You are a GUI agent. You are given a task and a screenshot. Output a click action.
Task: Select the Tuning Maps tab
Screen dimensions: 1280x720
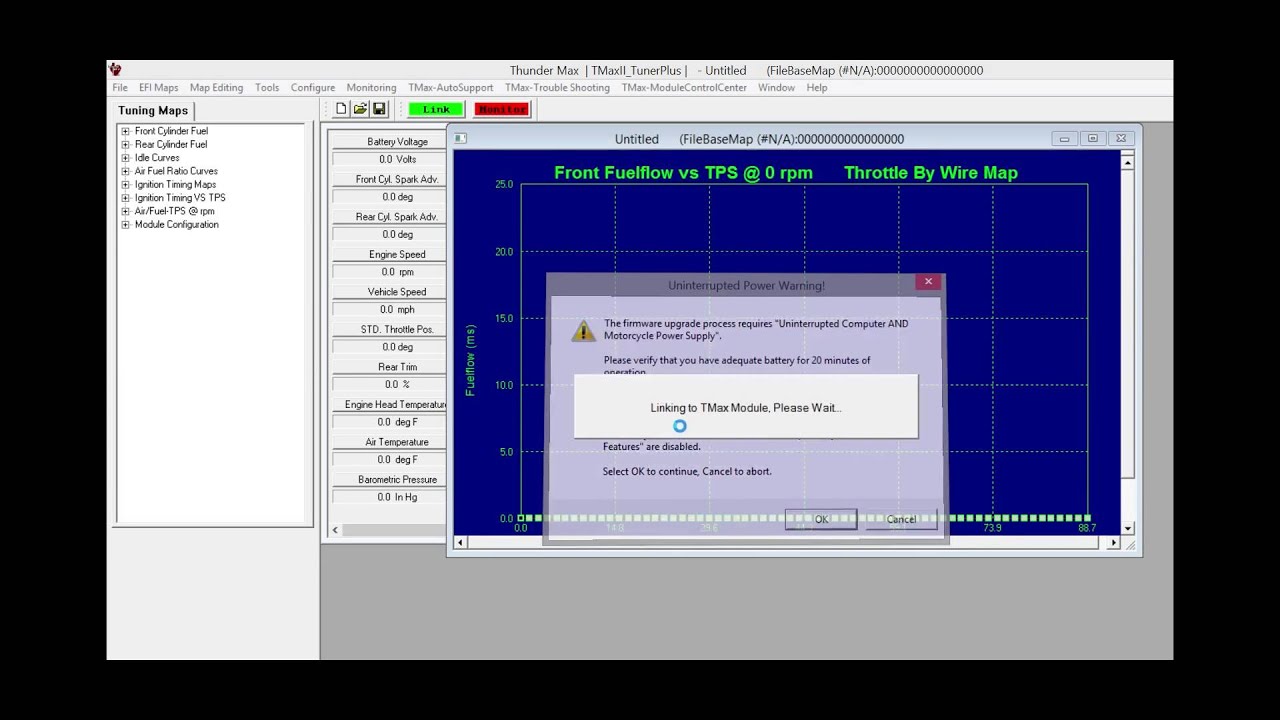click(x=153, y=111)
